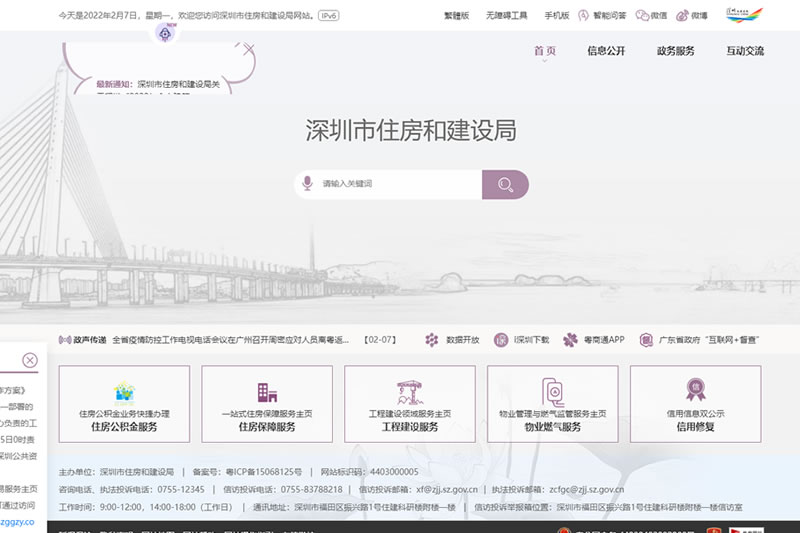This screenshot has height=533, width=800.
Task: Close the 最新通知 notification bubble
Action: tap(249, 48)
